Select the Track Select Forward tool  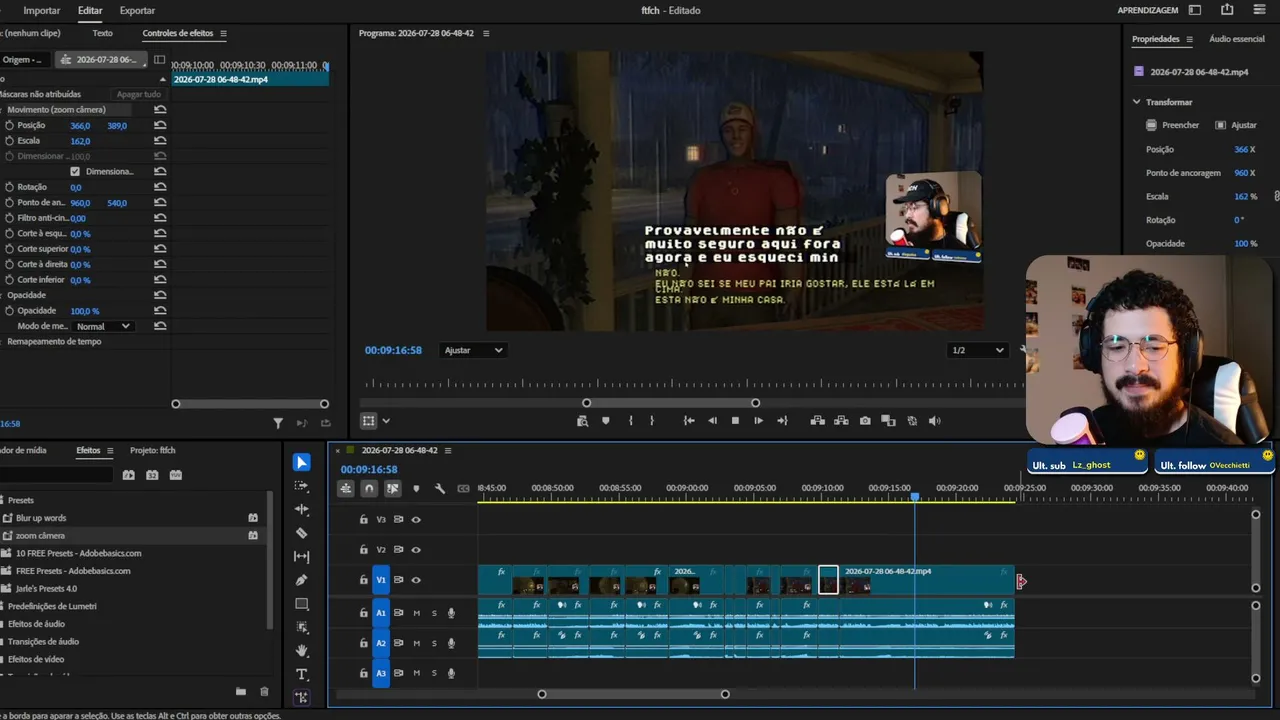pyautogui.click(x=301, y=486)
